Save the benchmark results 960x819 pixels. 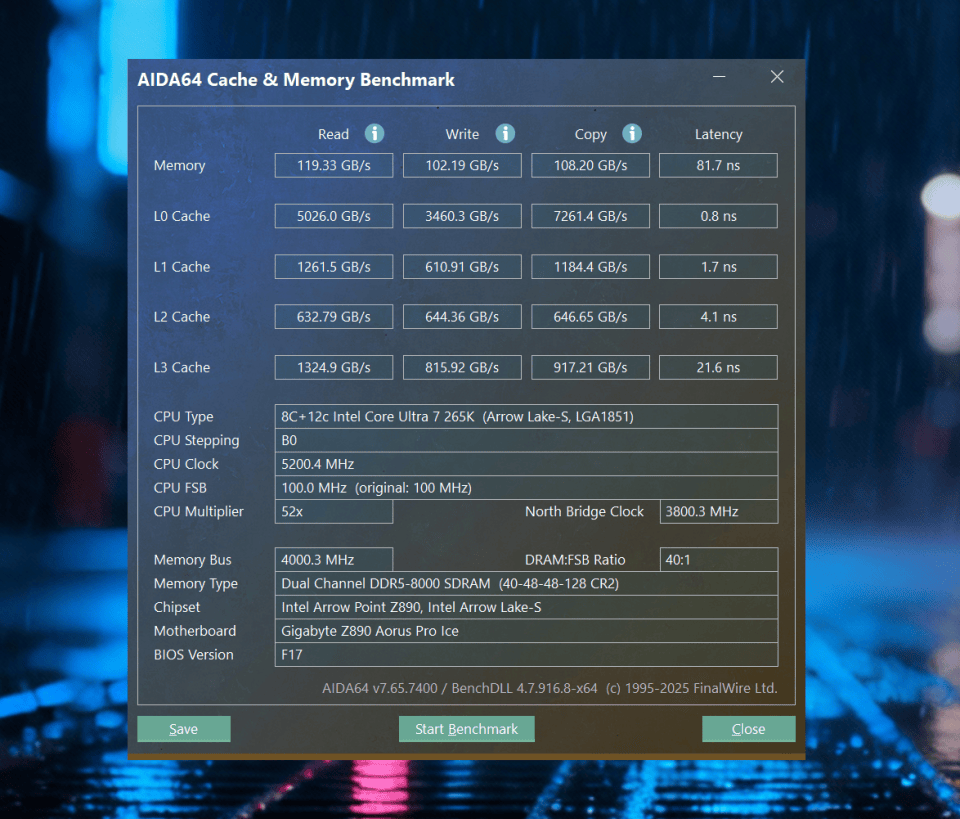pyautogui.click(x=183, y=728)
